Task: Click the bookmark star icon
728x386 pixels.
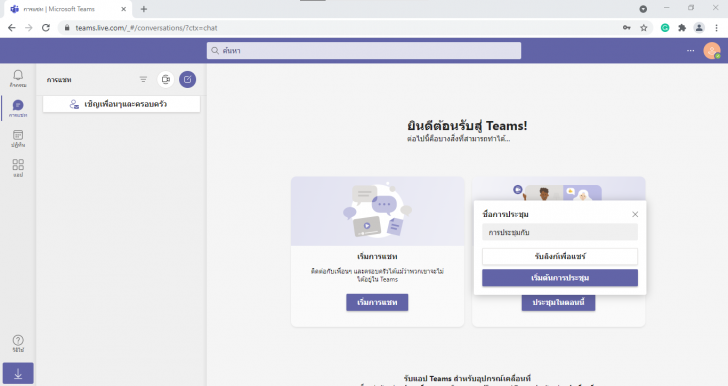Action: 644,28
